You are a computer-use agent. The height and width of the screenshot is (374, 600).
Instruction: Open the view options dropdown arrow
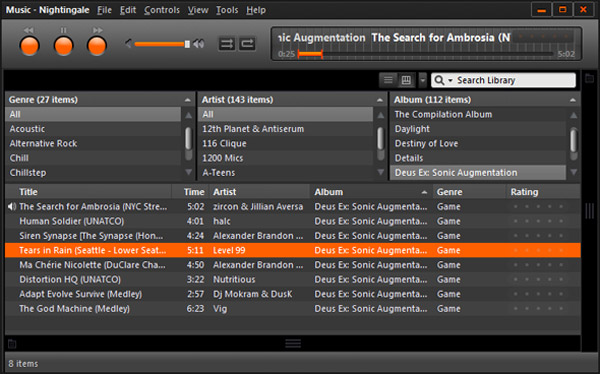tap(422, 80)
